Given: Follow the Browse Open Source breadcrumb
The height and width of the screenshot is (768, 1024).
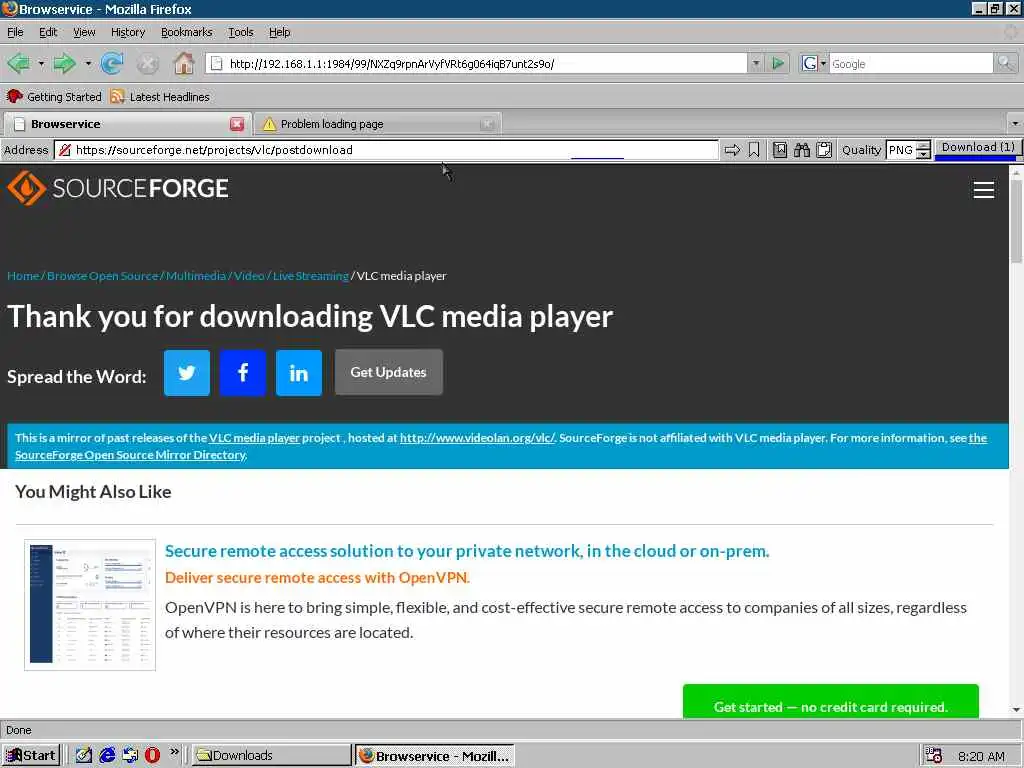Looking at the screenshot, I should (103, 276).
